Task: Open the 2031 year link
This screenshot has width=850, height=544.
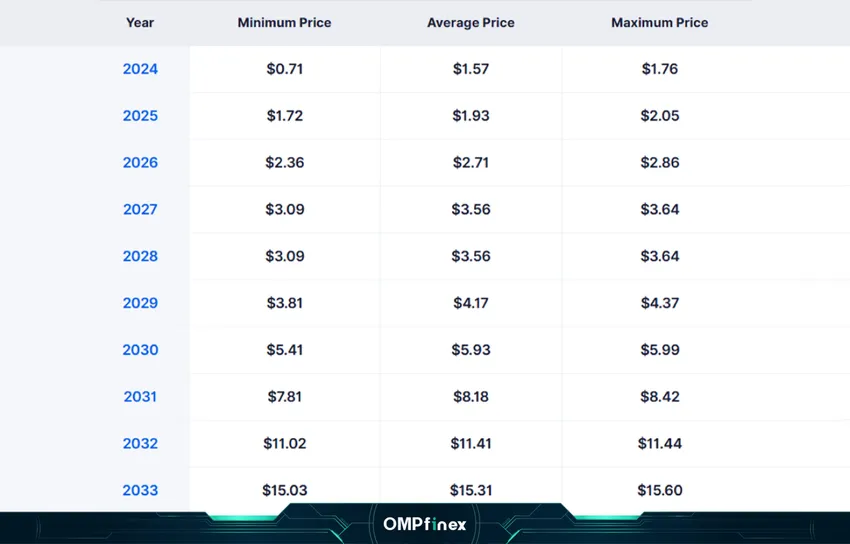Action: tap(140, 397)
